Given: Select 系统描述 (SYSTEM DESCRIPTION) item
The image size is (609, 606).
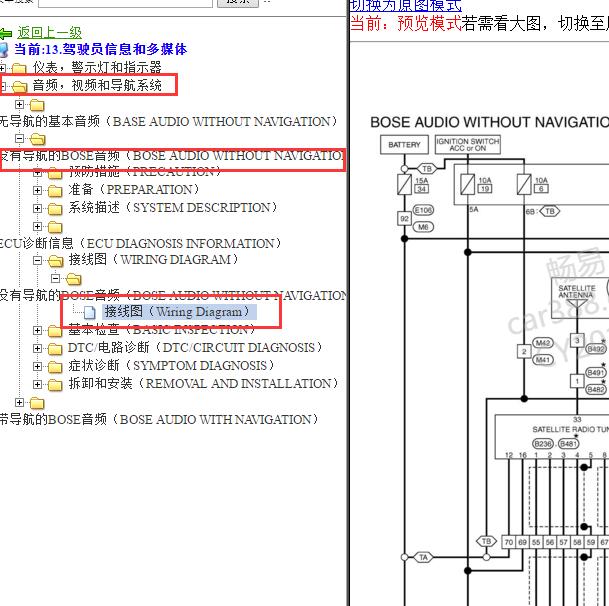Looking at the screenshot, I should [x=173, y=207].
